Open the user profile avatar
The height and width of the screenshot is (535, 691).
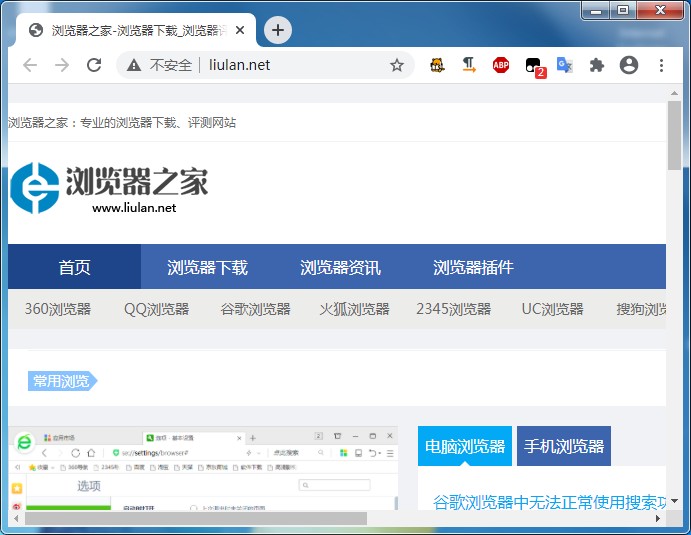tap(629, 65)
